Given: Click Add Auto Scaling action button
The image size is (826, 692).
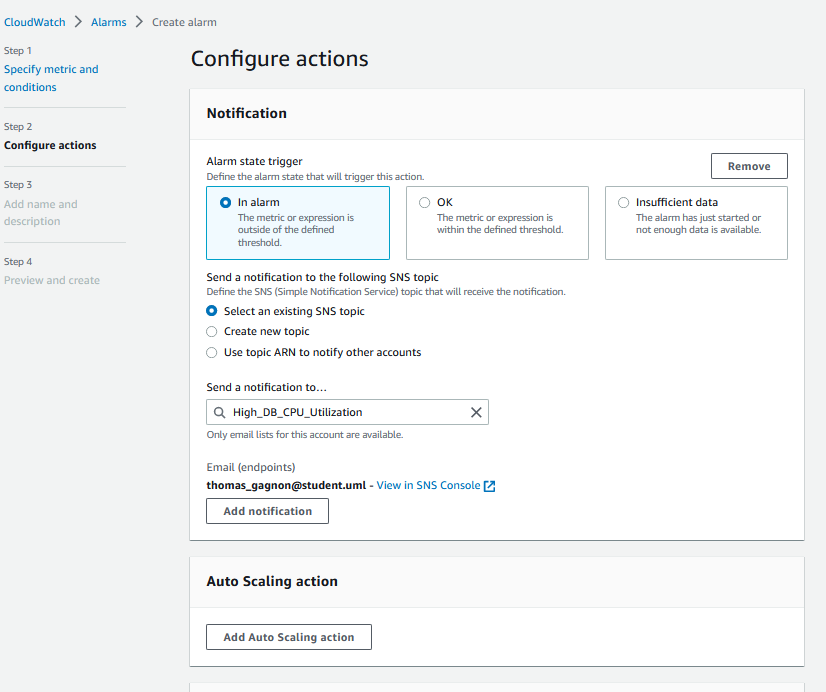Looking at the screenshot, I should tap(288, 637).
